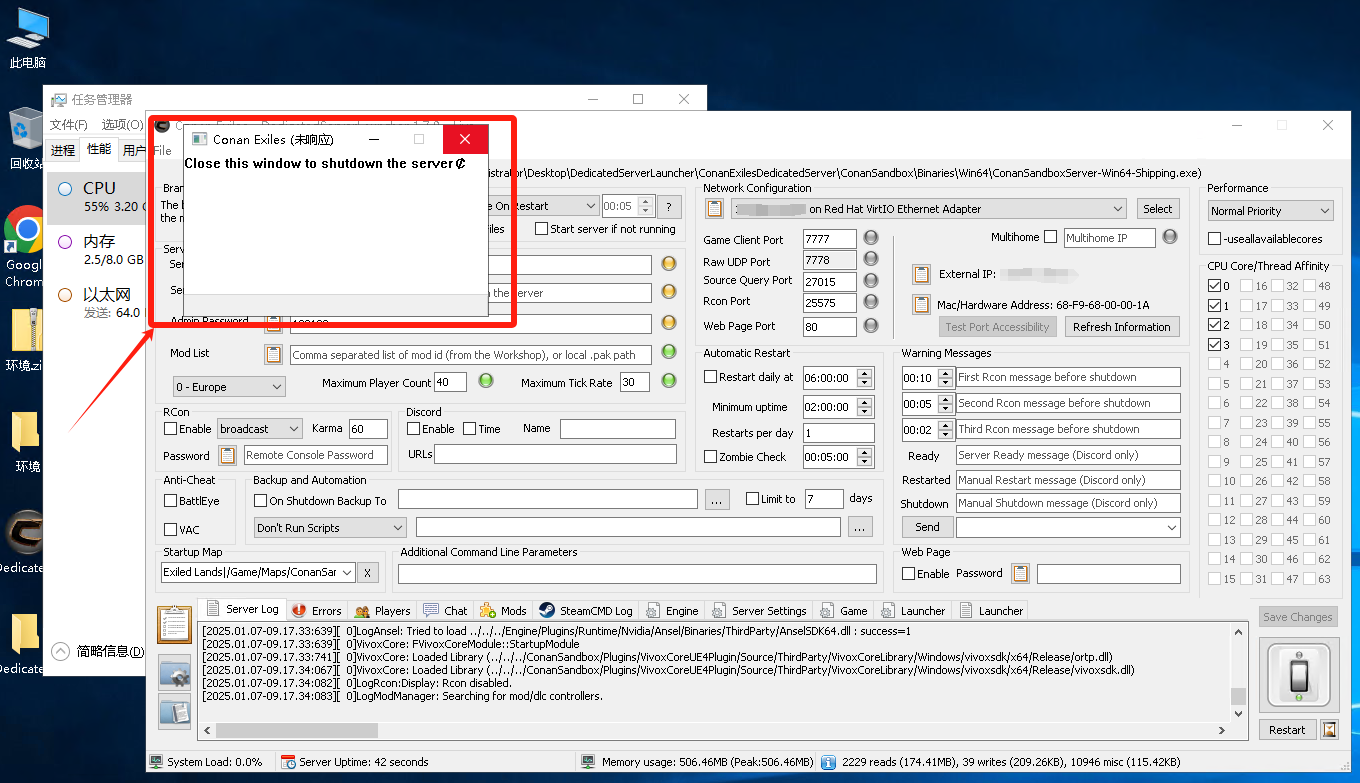This screenshot has width=1360, height=783.
Task: Click the Mod List clipboard icon
Action: (273, 354)
